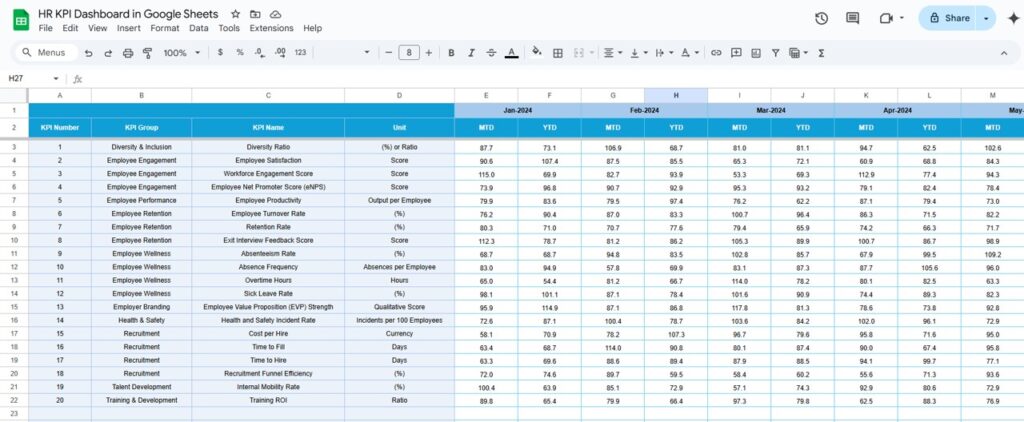Print the spreadsheet

128,53
